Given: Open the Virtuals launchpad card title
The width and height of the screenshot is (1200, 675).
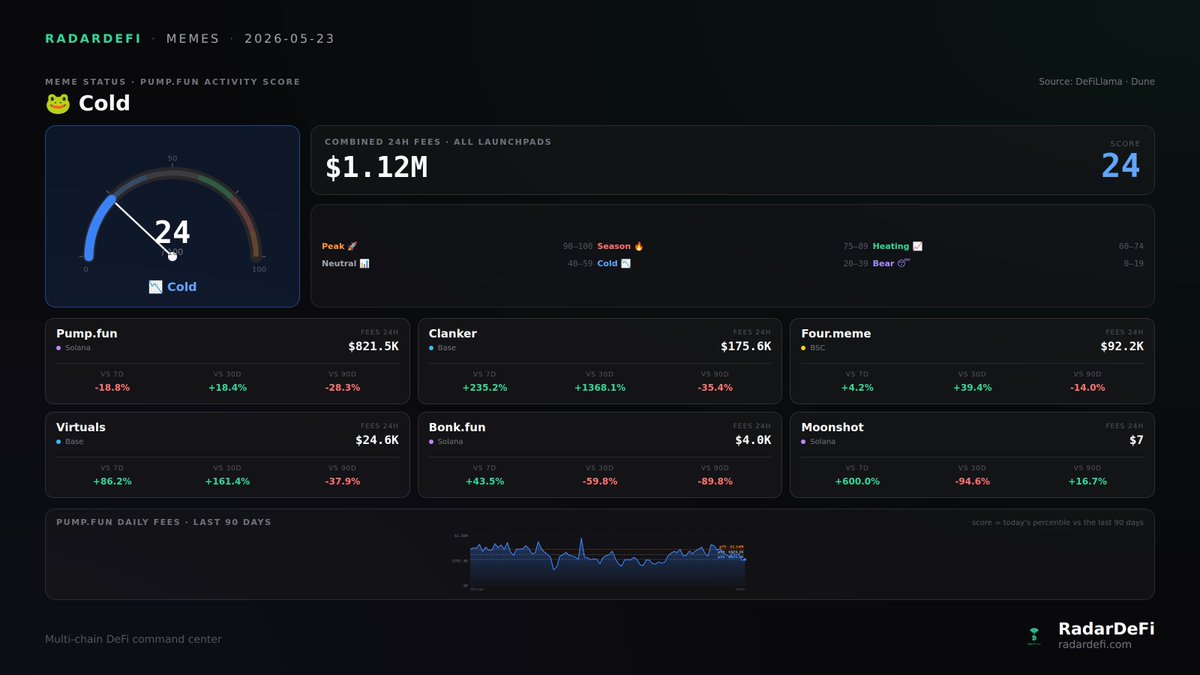Looking at the screenshot, I should tap(80, 427).
